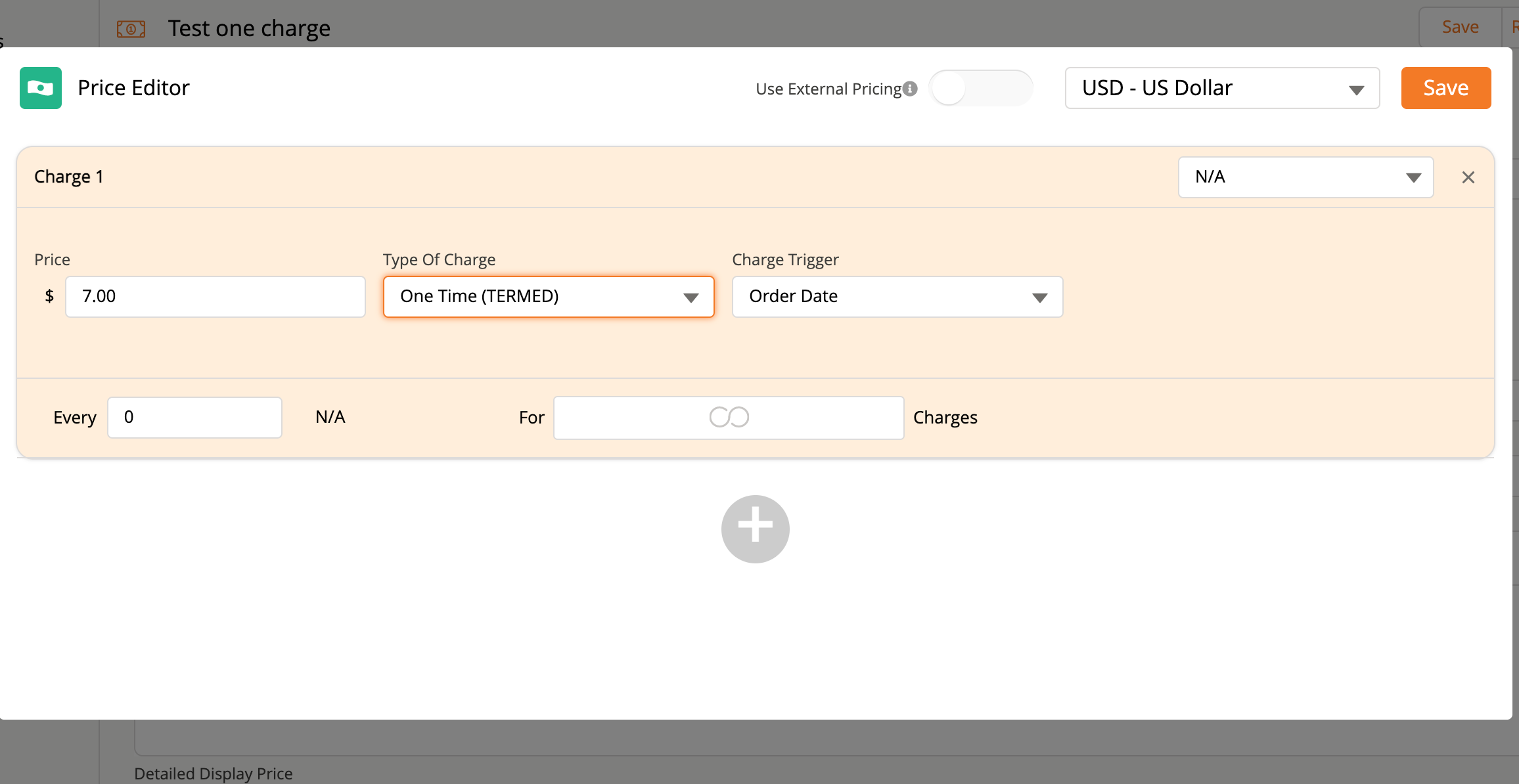Open the N/A dropdown in the Charge 1 header
1519x784 pixels.
[1305, 177]
